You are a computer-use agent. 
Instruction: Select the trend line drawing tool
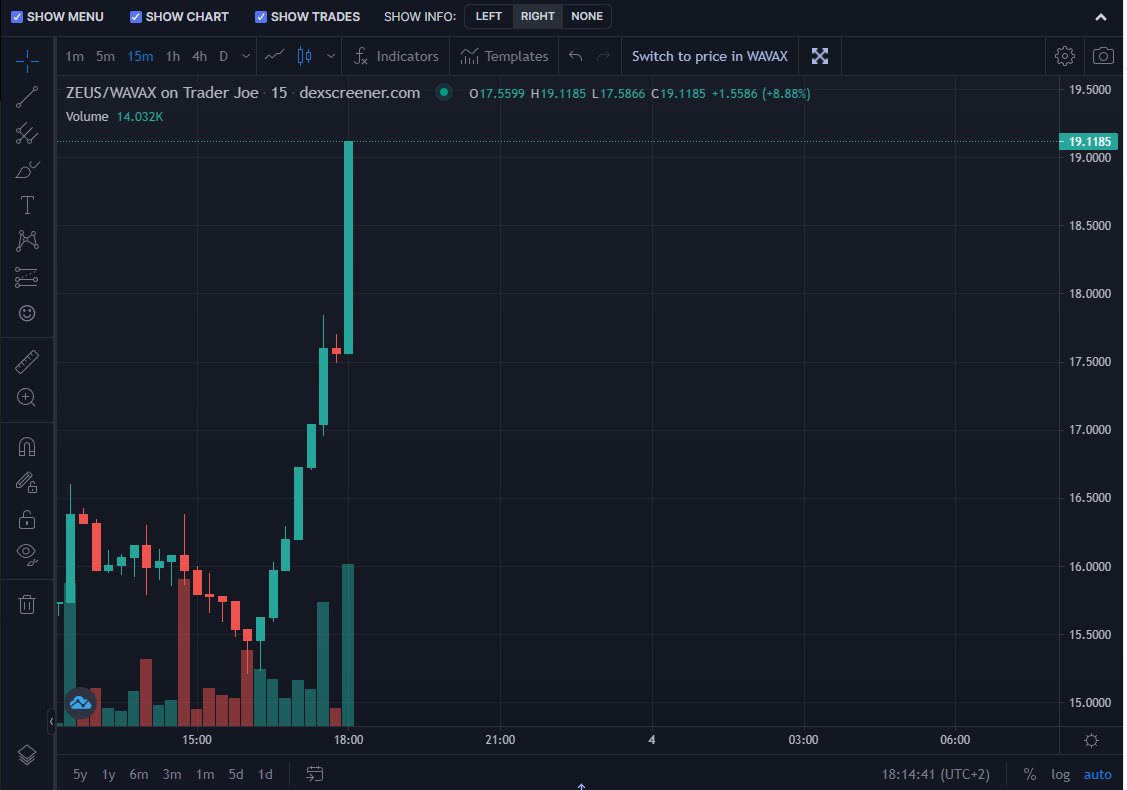27,97
